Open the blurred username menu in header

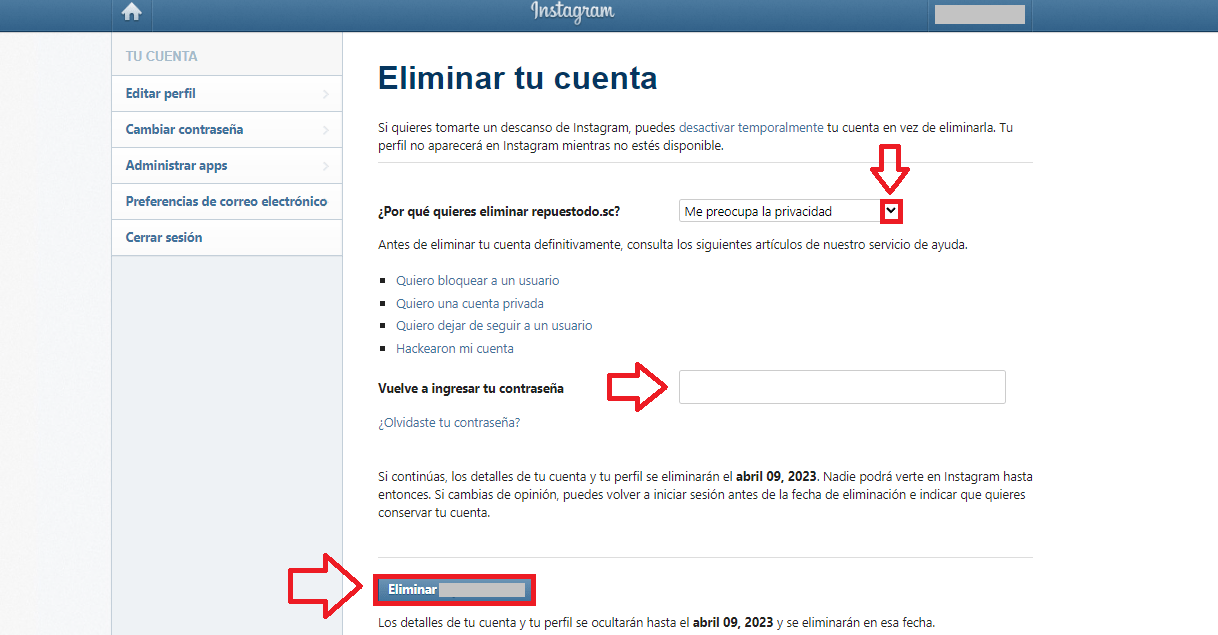pos(979,14)
